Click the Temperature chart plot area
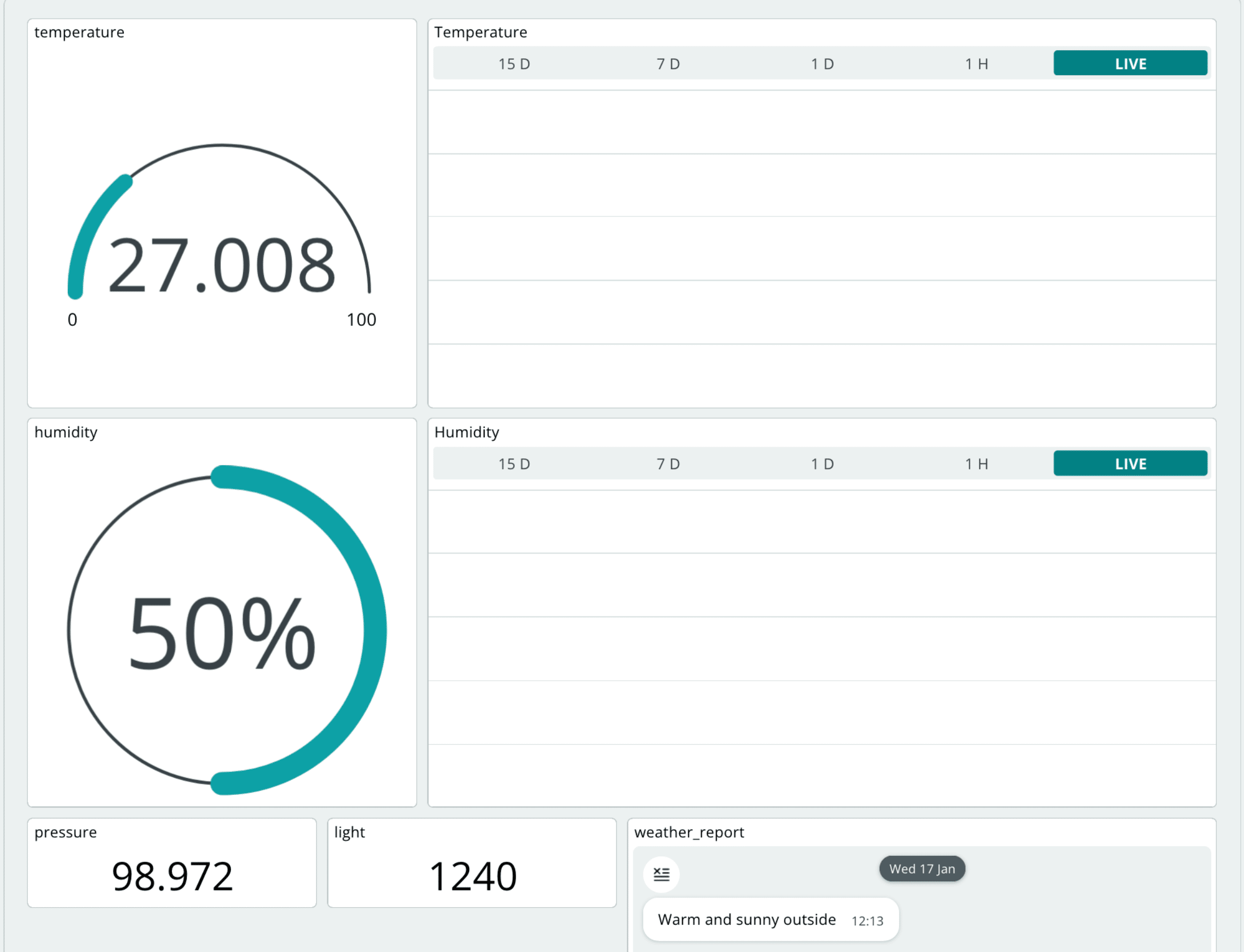Viewport: 1244px width, 952px height. (x=822, y=248)
